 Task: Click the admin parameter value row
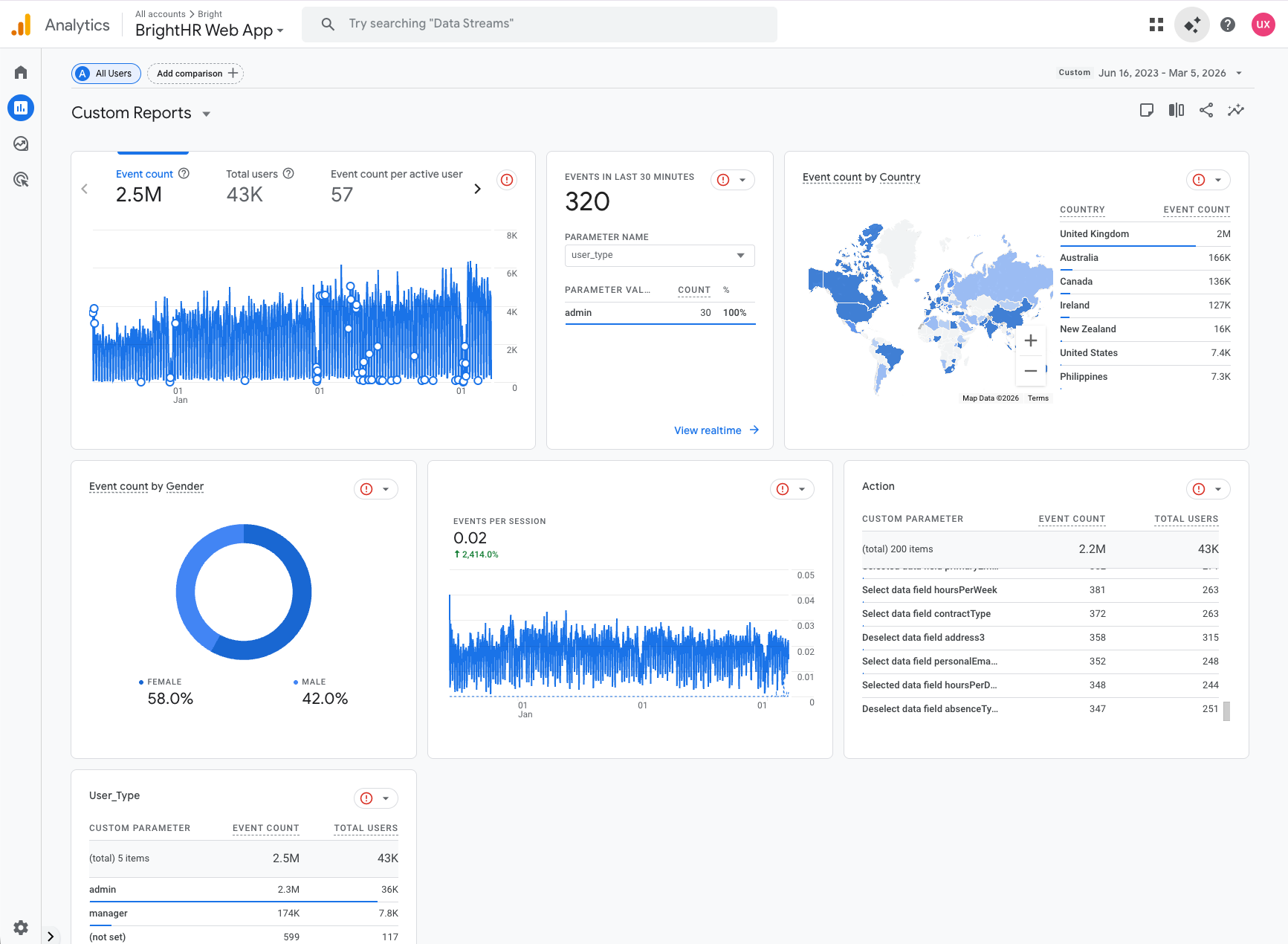(660, 313)
